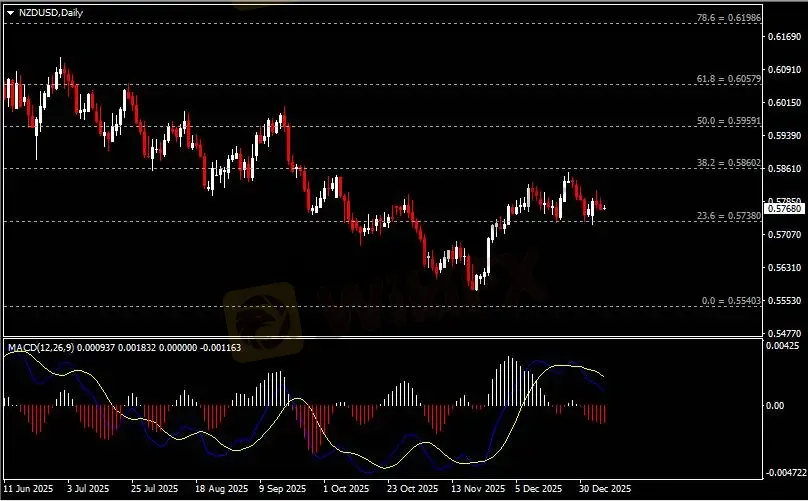Click -0.004722 on the MACD scale
Viewport: 808px width, 501px height.
click(x=785, y=473)
